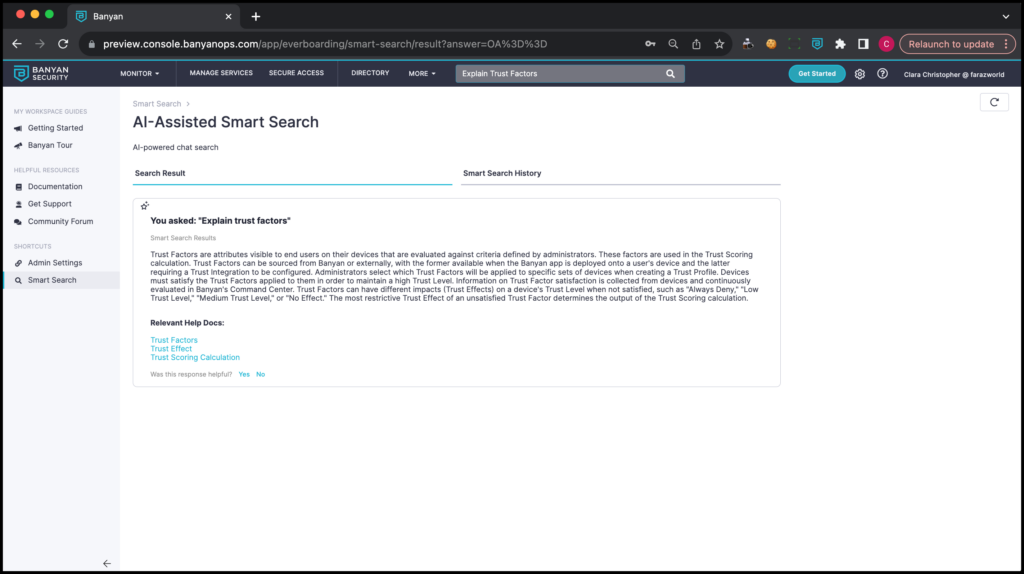Expand the MORE dropdown menu

(422, 74)
